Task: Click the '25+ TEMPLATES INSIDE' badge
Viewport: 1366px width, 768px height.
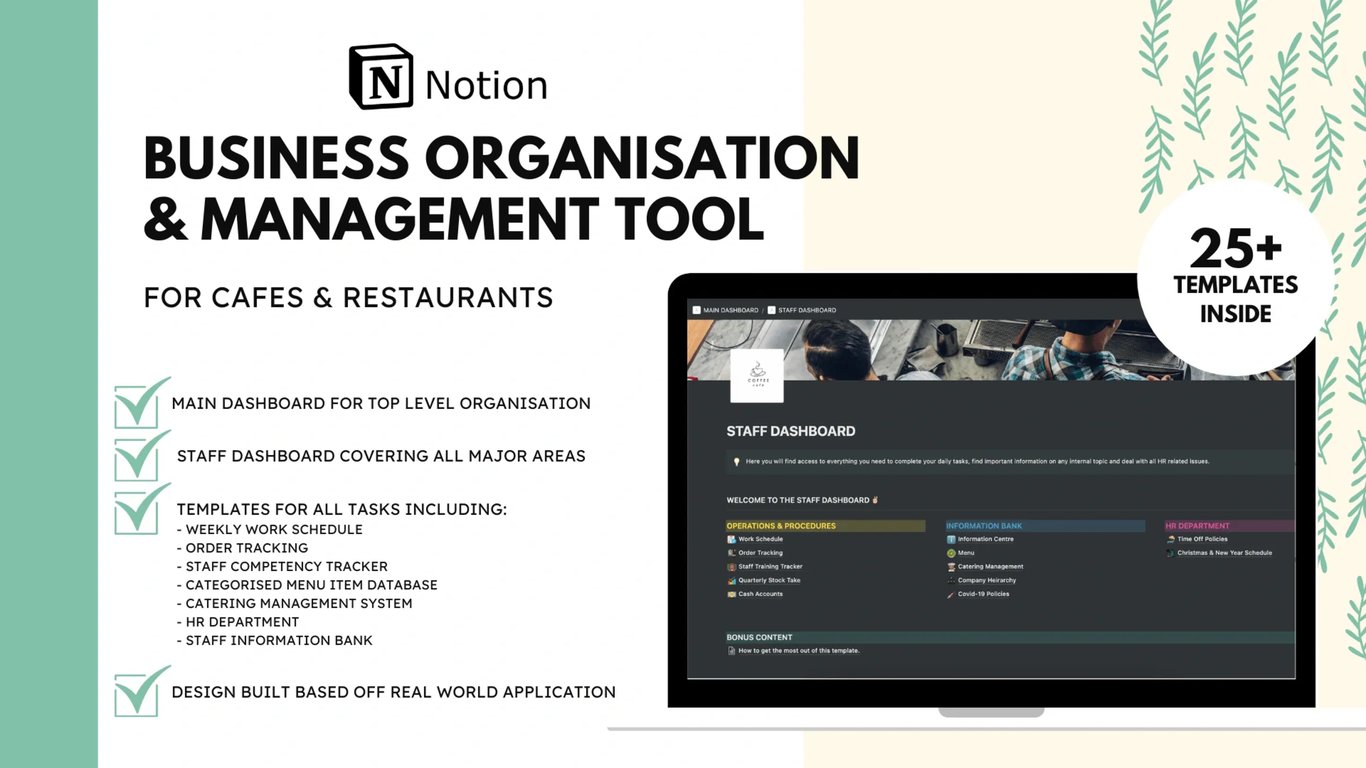Action: 1236,277
